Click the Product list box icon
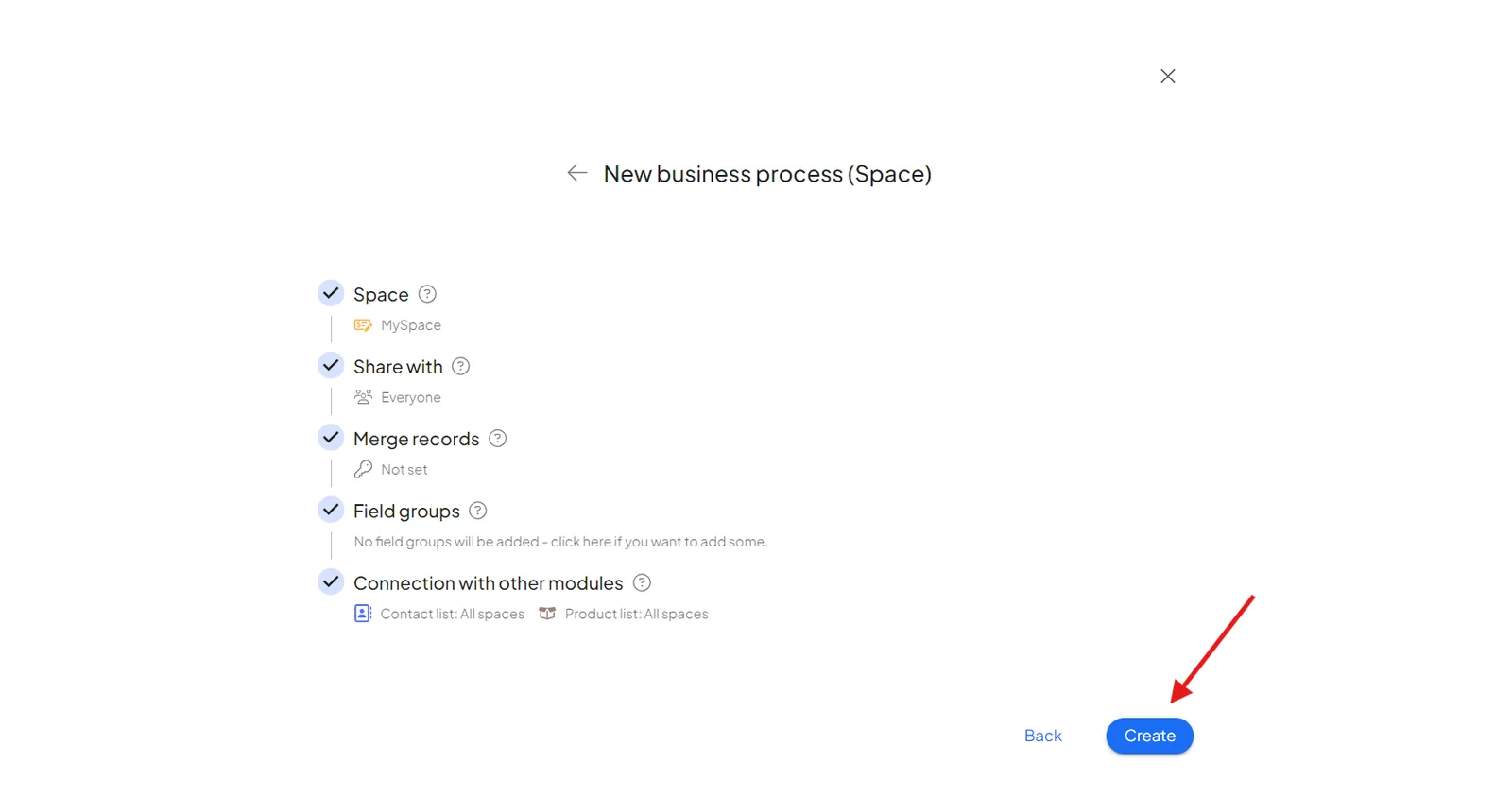The image size is (1512, 798). pos(547,614)
